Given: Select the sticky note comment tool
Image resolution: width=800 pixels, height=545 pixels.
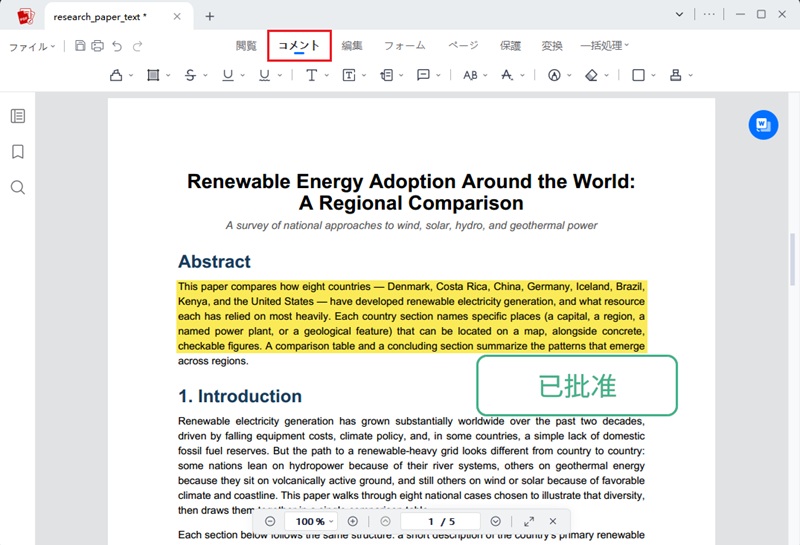Looking at the screenshot, I should pos(423,75).
